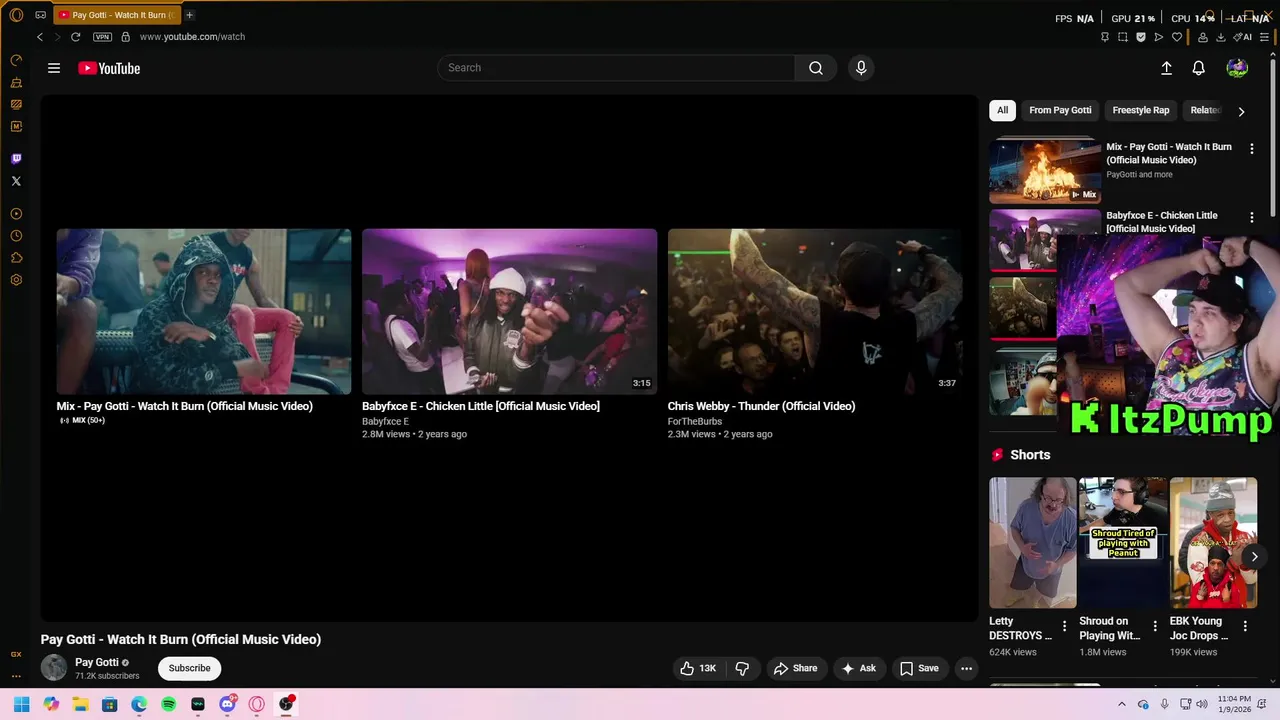Screen dimensions: 1280x720
Task: Open History clock icon in sidebar
Action: tap(16, 236)
